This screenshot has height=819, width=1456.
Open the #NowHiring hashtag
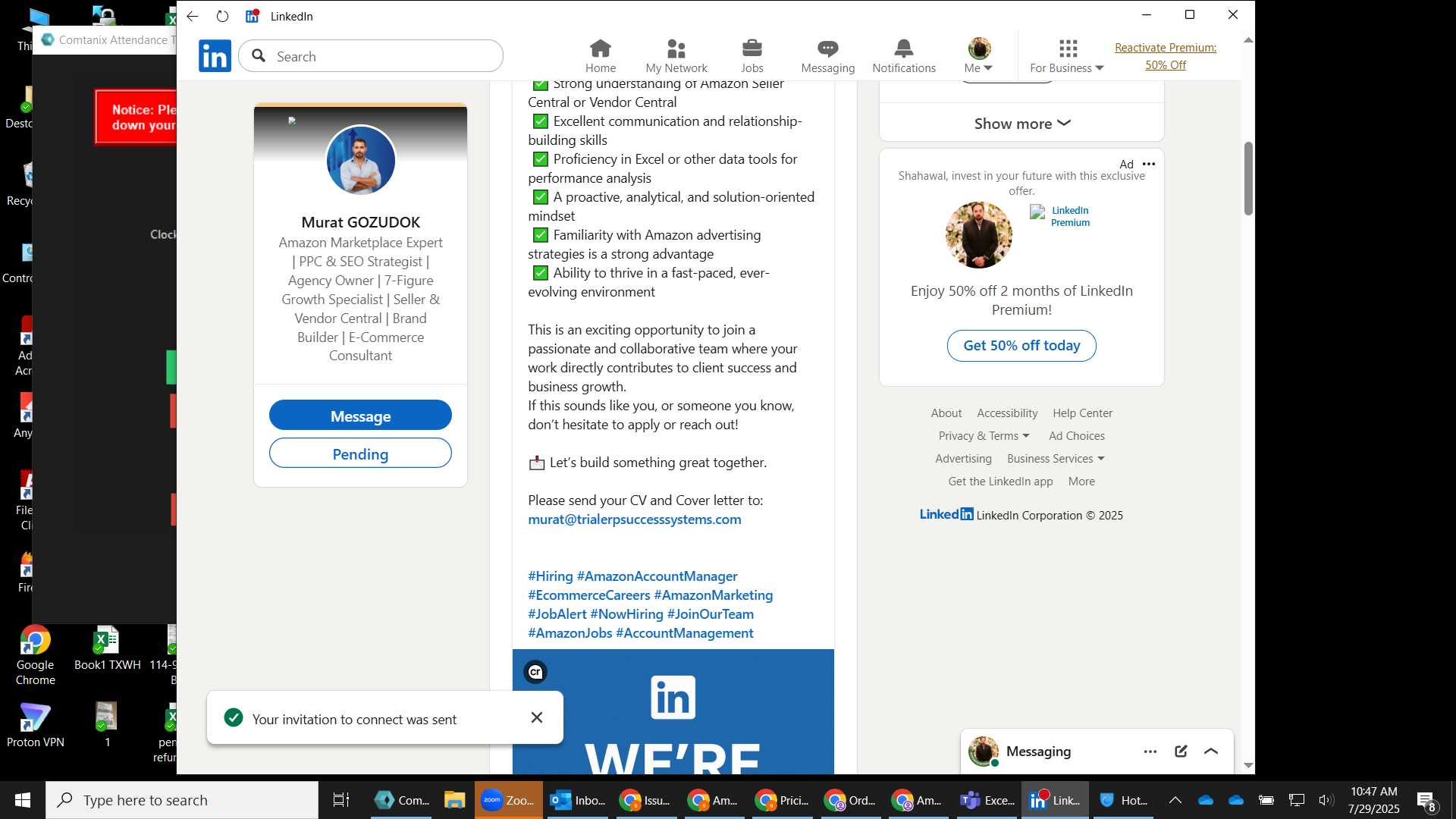point(626,614)
